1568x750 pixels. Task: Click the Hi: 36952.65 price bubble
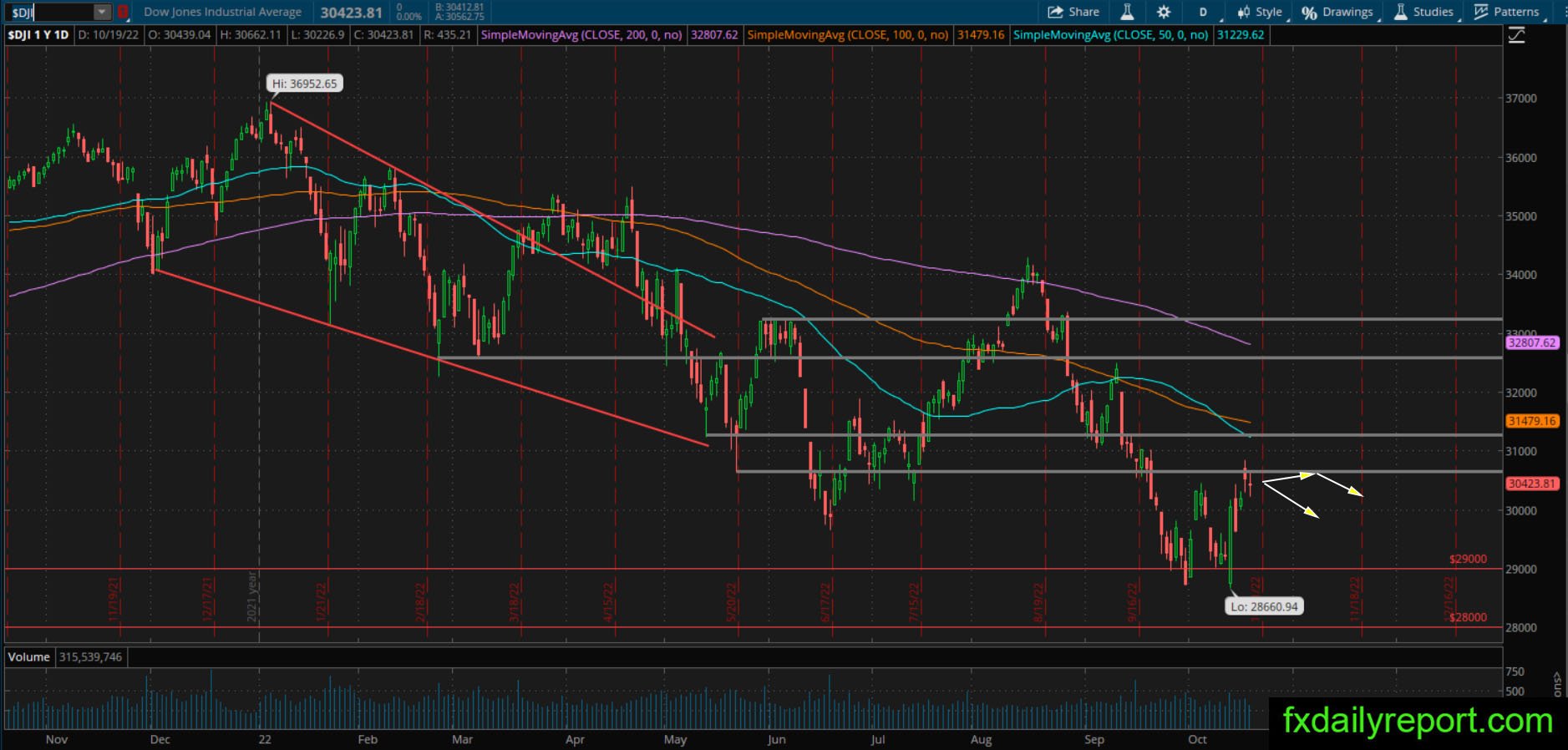305,84
